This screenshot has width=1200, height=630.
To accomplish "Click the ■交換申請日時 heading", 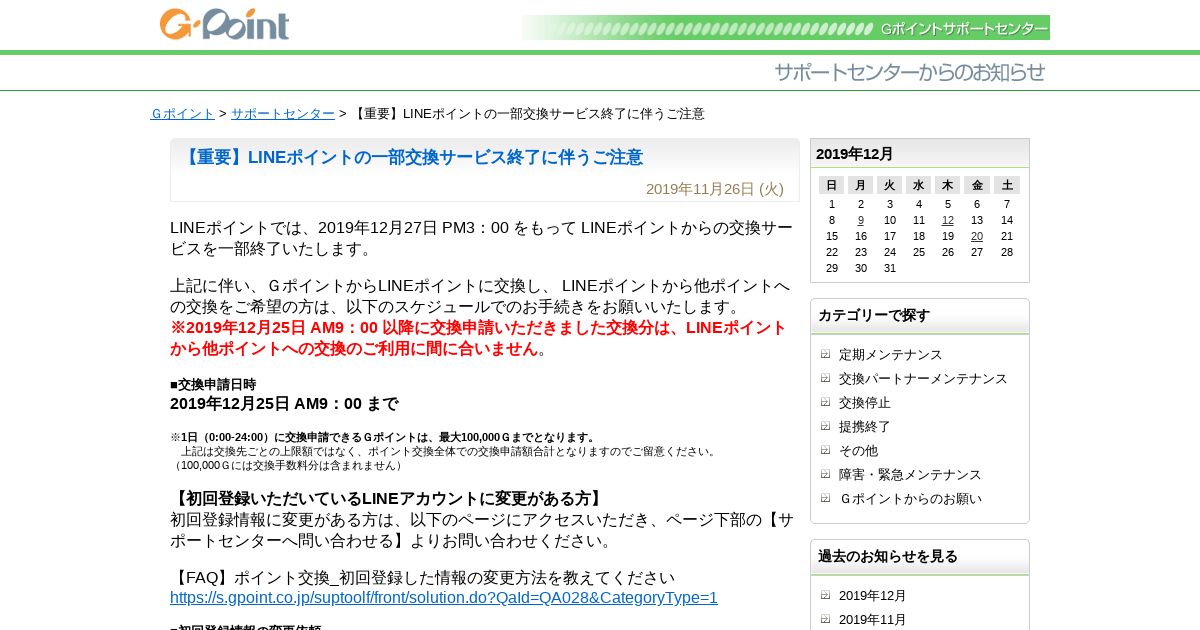I will tap(213, 384).
